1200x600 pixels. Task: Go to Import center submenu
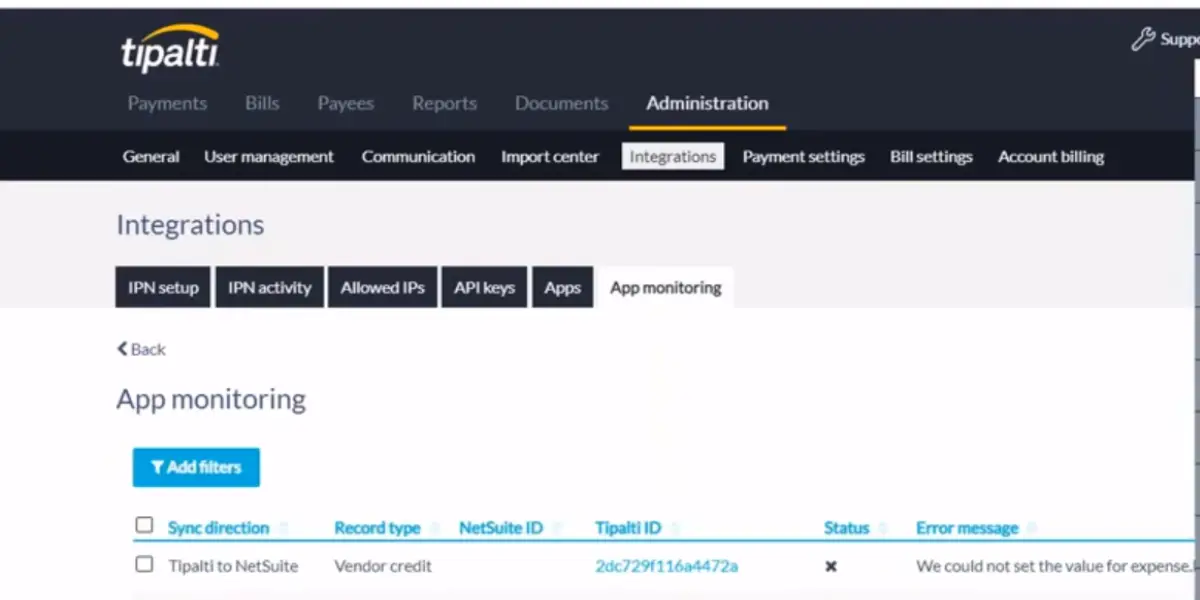(550, 156)
